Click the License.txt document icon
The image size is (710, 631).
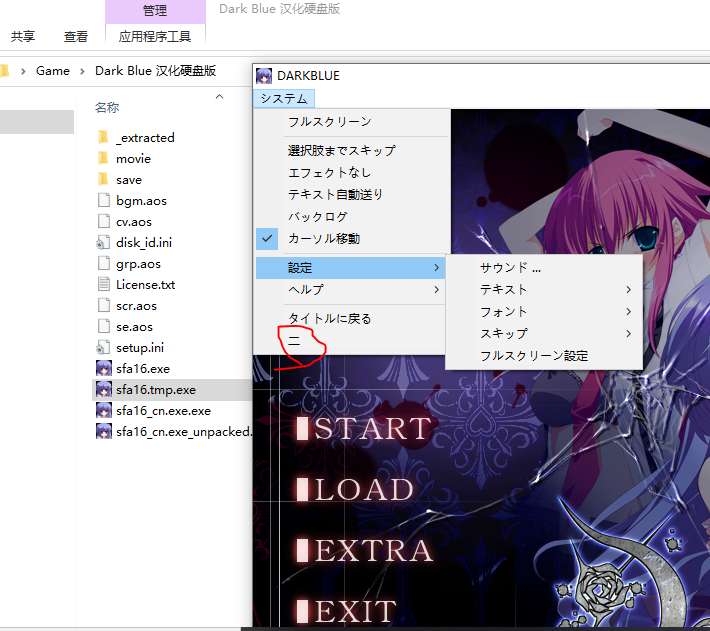click(104, 284)
